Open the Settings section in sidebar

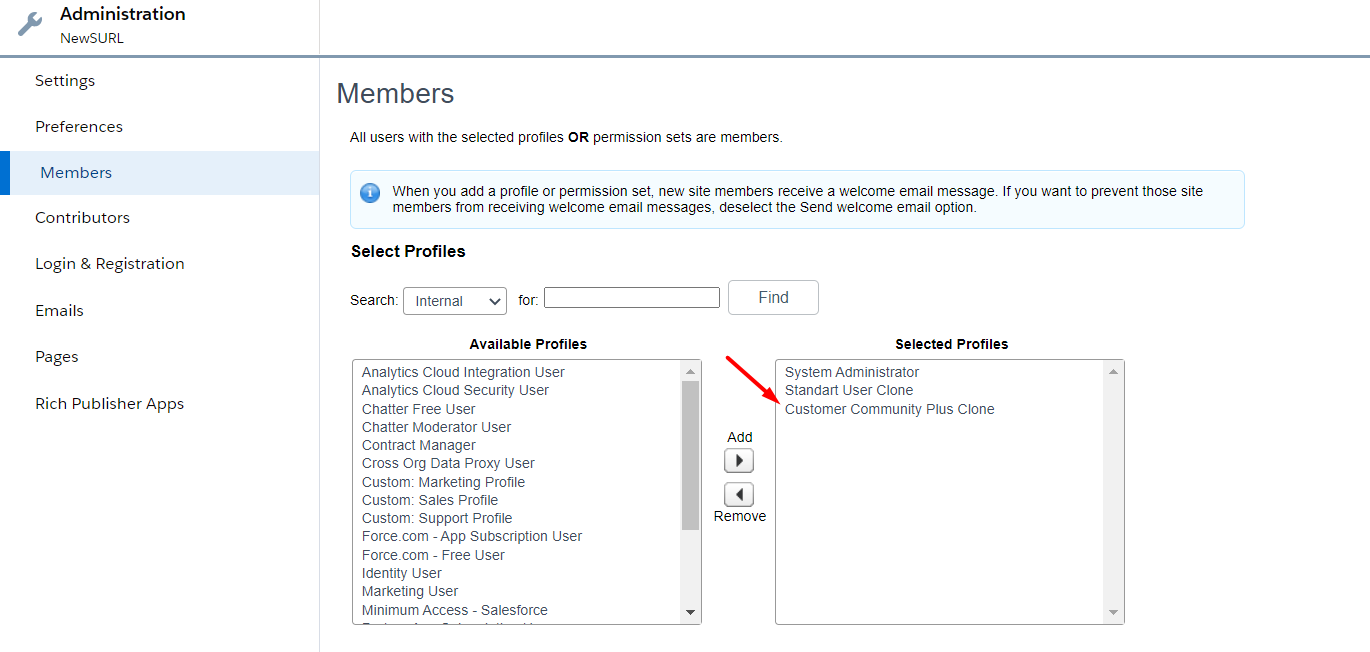tap(65, 81)
